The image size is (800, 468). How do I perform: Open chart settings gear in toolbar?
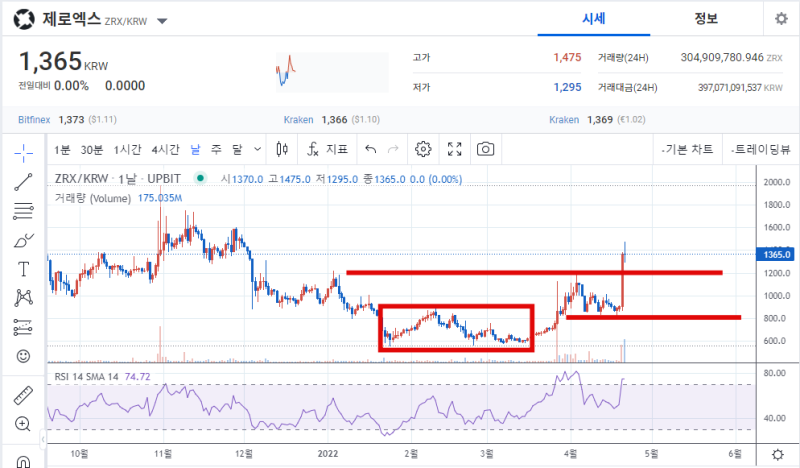423,149
